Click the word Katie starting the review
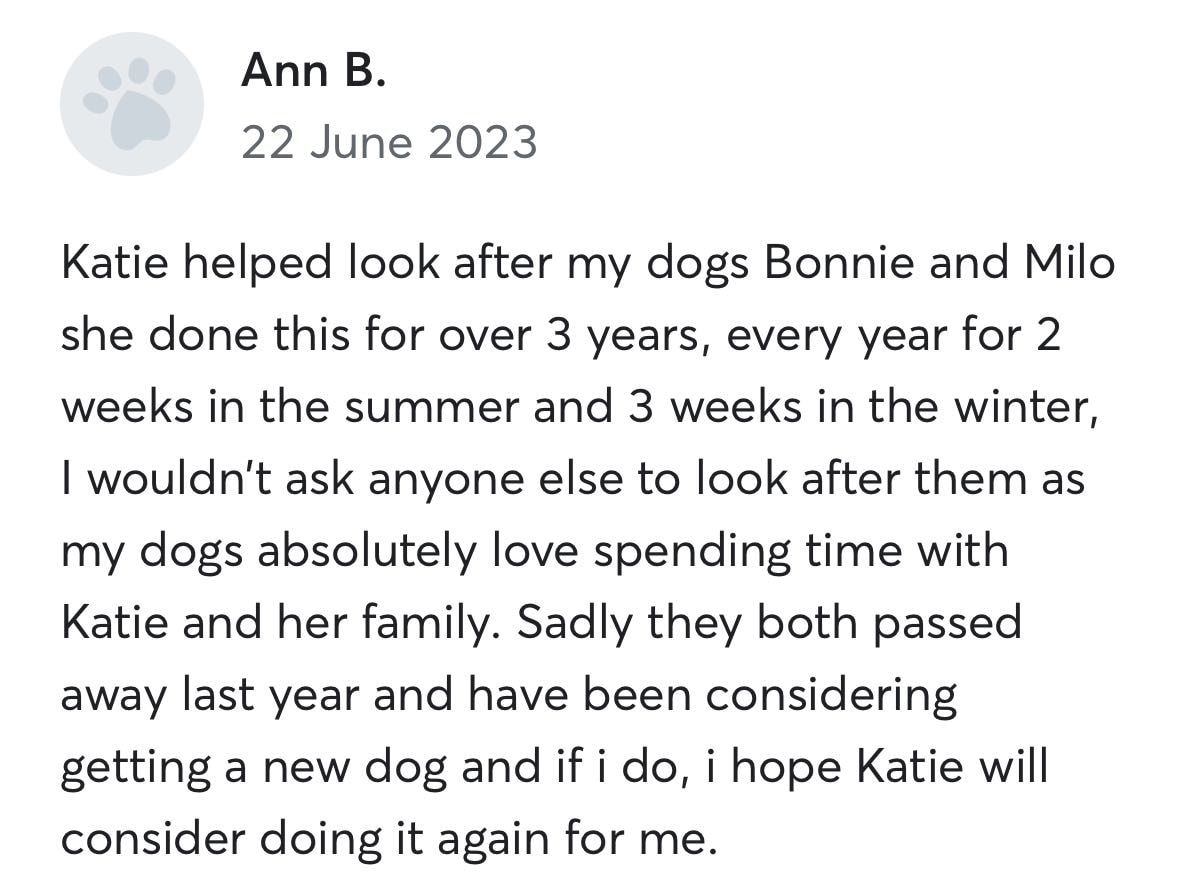The width and height of the screenshot is (1179, 889). pos(114,262)
